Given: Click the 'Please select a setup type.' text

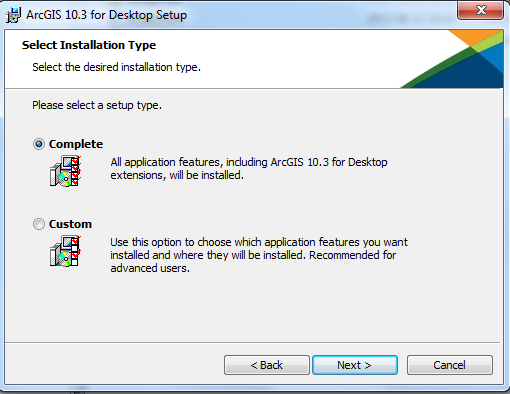Looking at the screenshot, I should pyautogui.click(x=97, y=105).
